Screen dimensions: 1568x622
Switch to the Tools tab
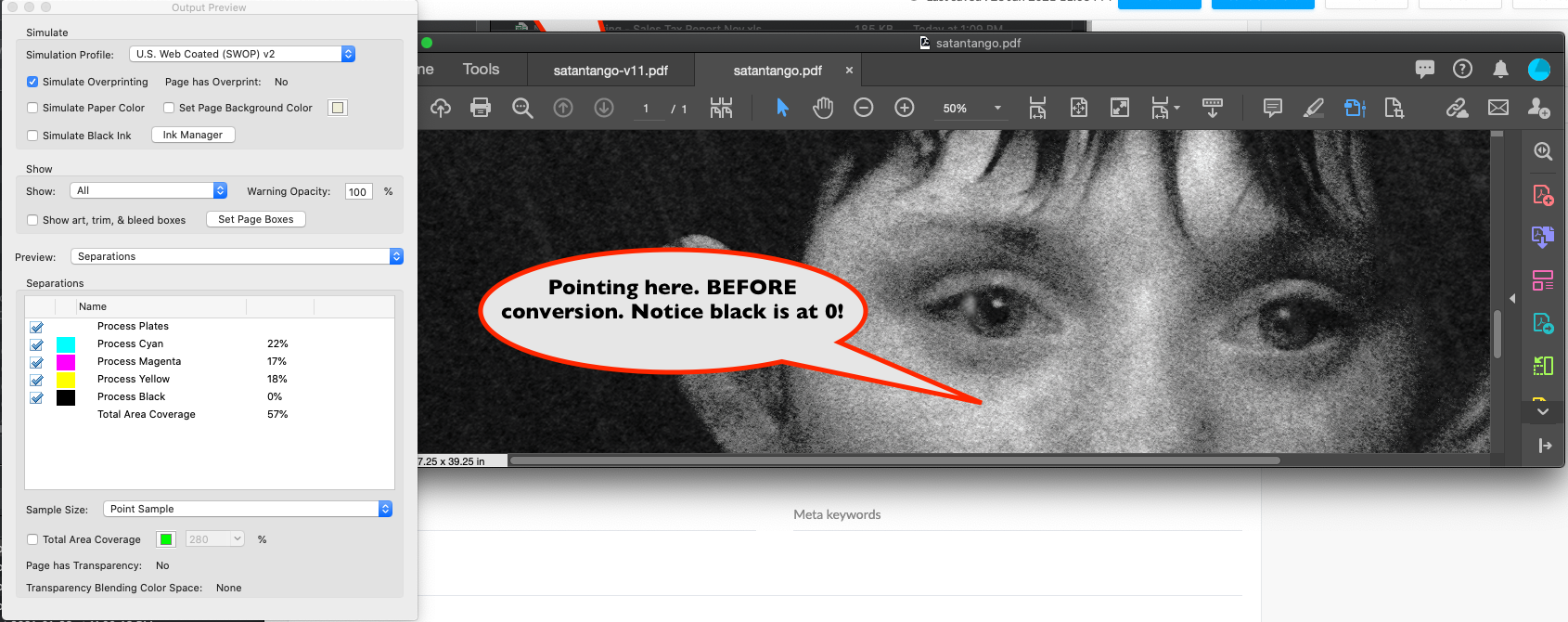pyautogui.click(x=481, y=70)
